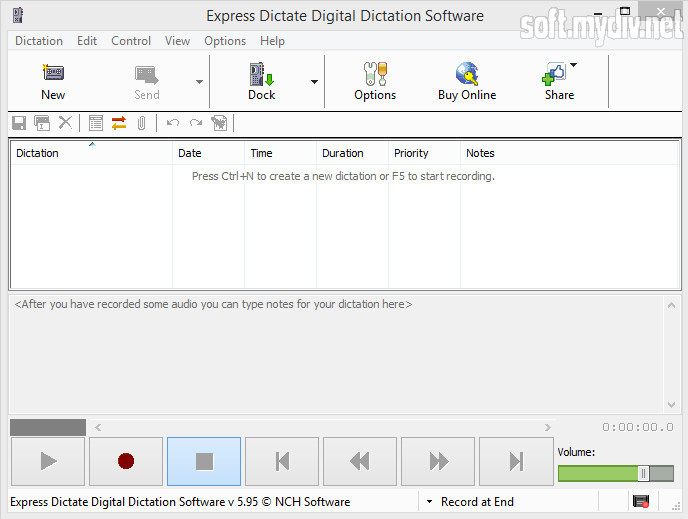Screen dimensions: 688x519
Task: Start playback with the Play button
Action: 48,461
